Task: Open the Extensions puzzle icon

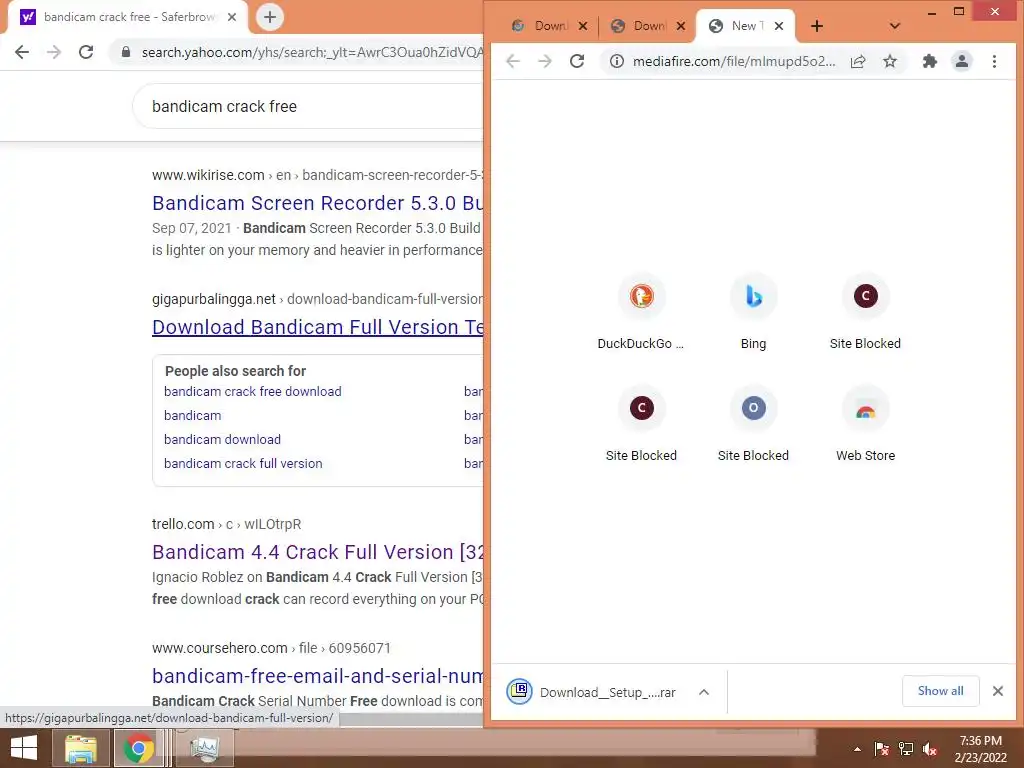Action: click(929, 61)
